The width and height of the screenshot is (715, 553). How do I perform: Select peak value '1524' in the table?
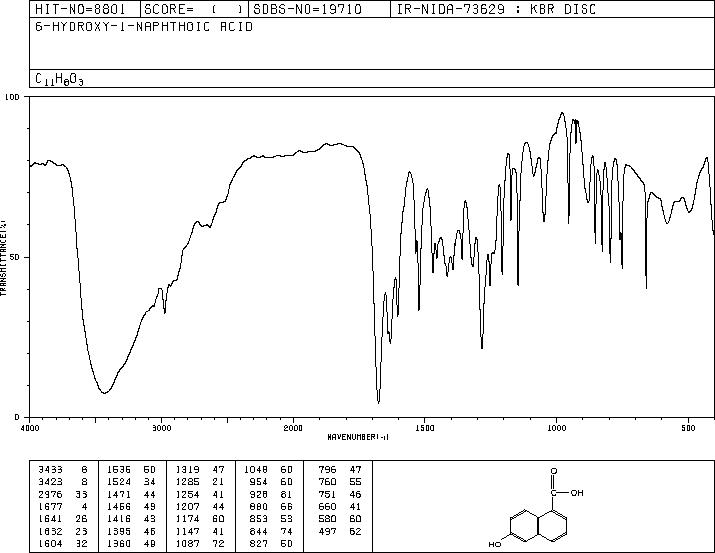tap(119, 482)
